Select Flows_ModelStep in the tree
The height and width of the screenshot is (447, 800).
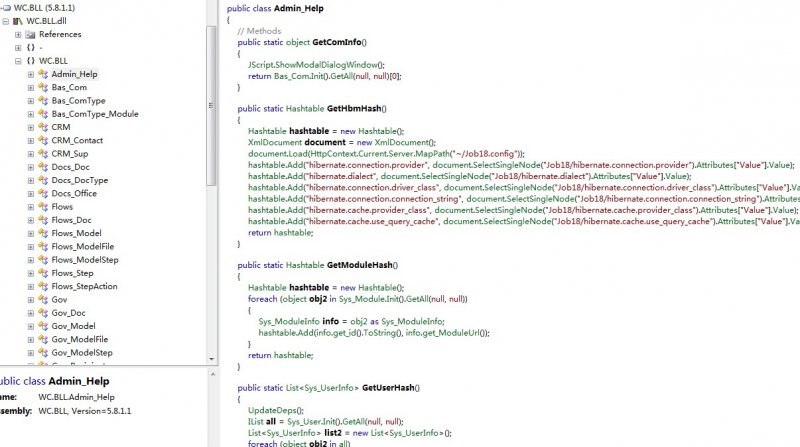85,260
